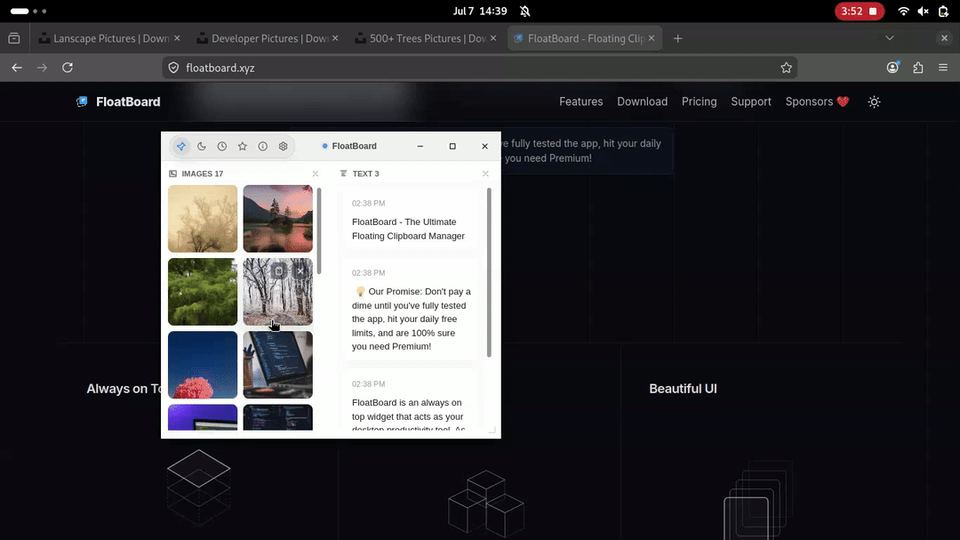Select the green pine branches thumbnail
Screen dimensions: 960x540
click(x=203, y=291)
